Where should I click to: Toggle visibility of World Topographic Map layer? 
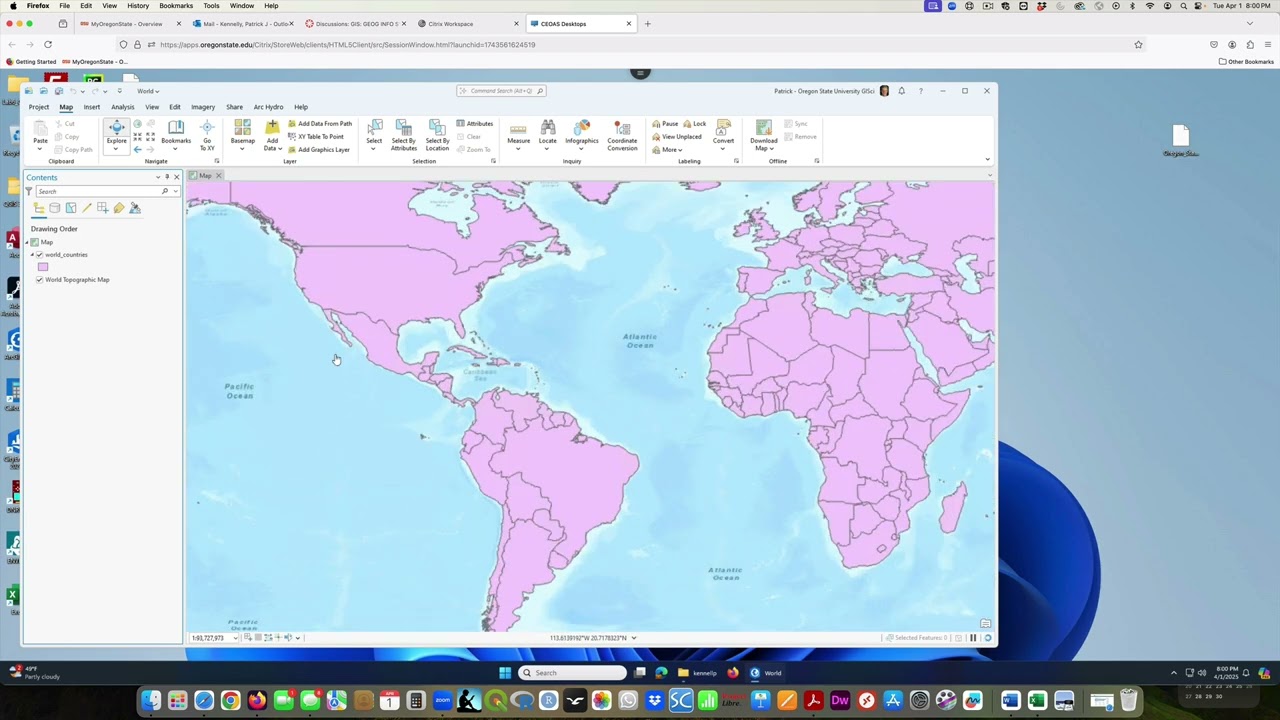pos(40,280)
